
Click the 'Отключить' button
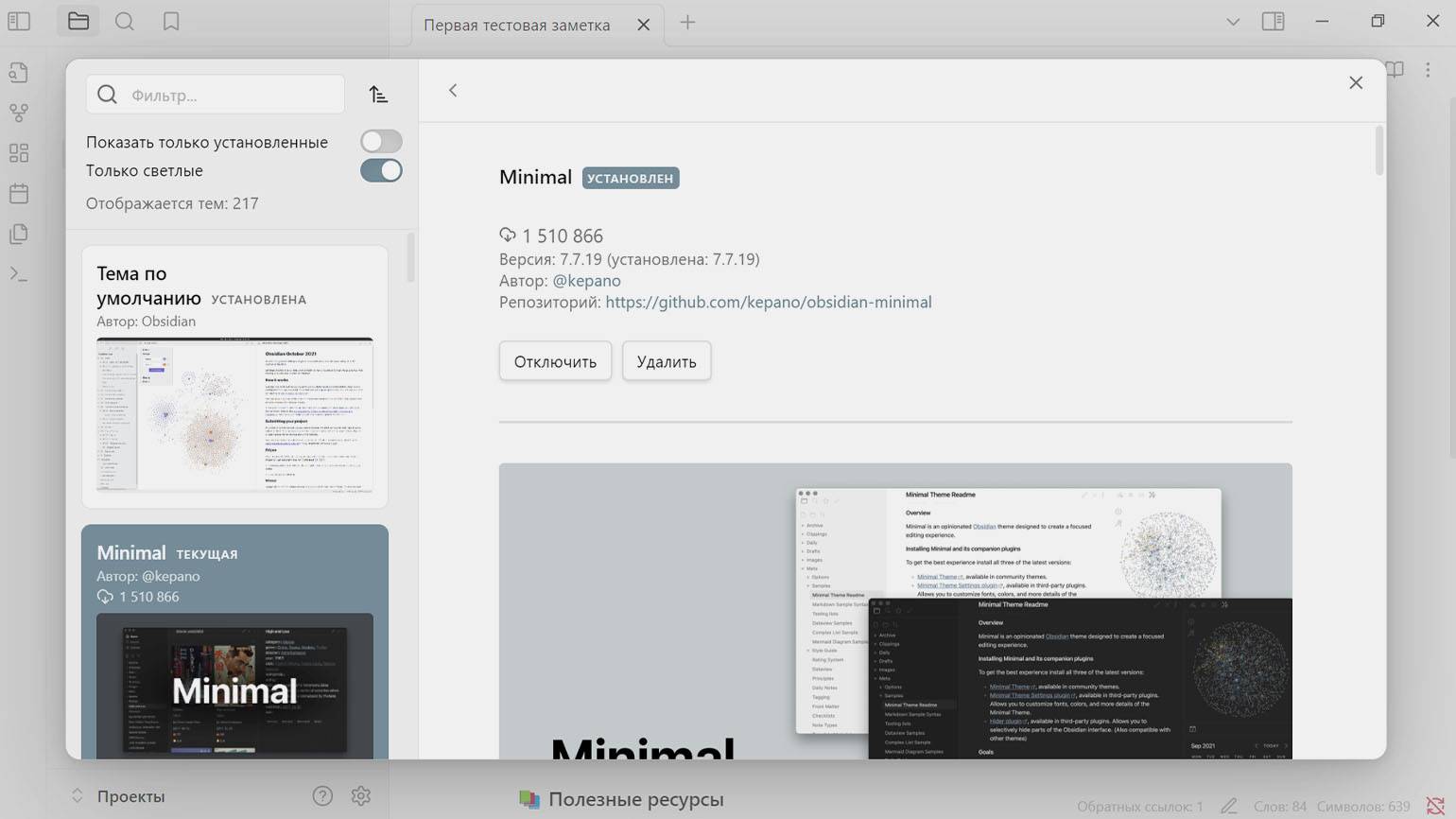tap(555, 361)
